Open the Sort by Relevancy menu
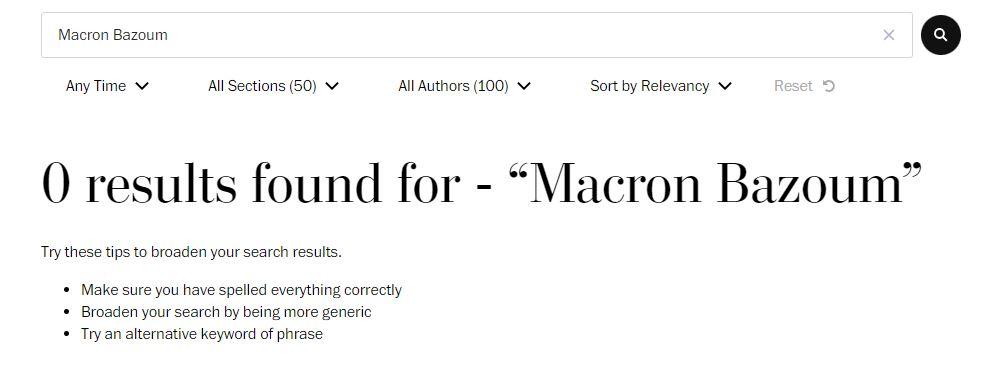The height and width of the screenshot is (382, 981). [661, 86]
